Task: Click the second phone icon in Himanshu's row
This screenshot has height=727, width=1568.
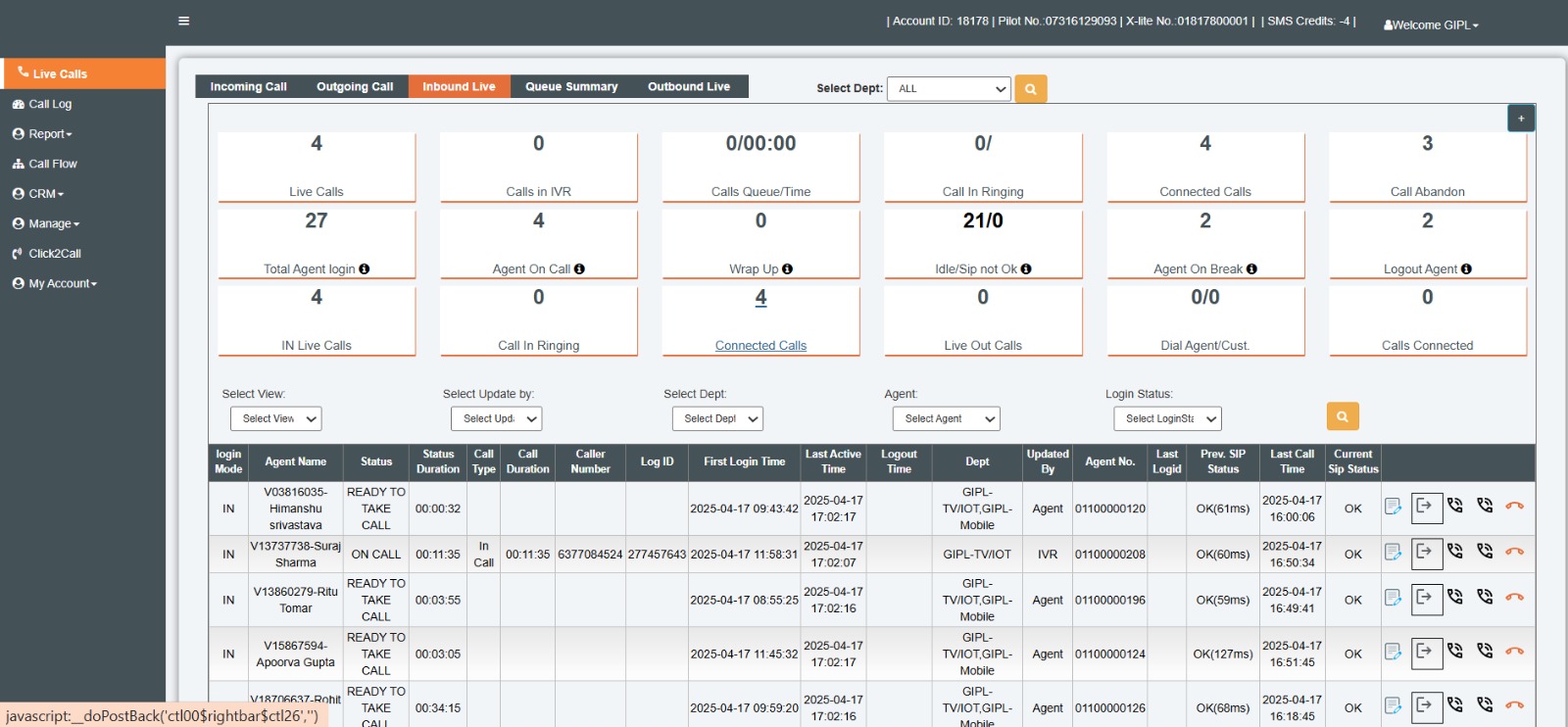Action: (x=1485, y=507)
